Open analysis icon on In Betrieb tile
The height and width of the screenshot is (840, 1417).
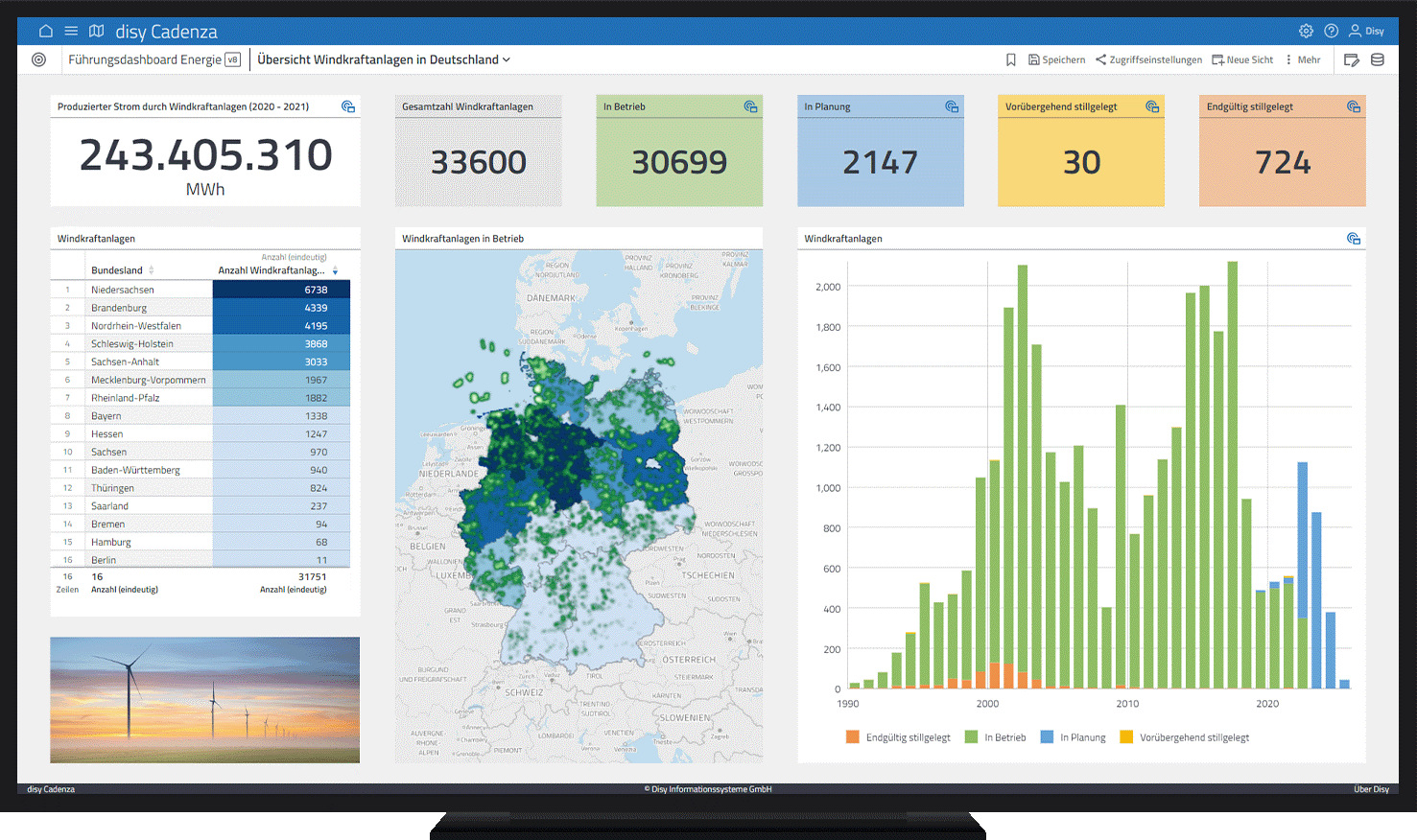750,106
